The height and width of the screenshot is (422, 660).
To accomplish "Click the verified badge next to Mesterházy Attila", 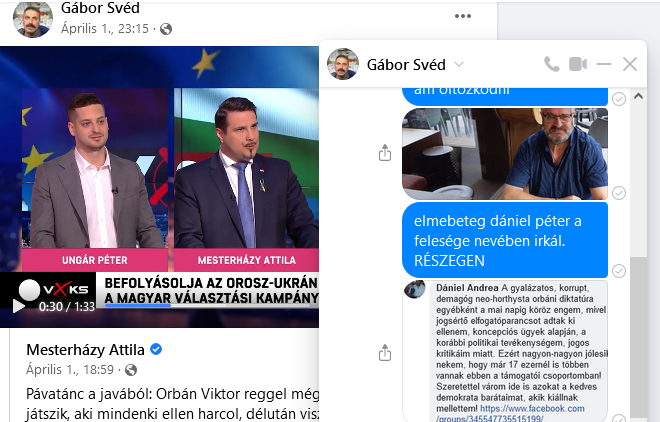I will [x=156, y=349].
